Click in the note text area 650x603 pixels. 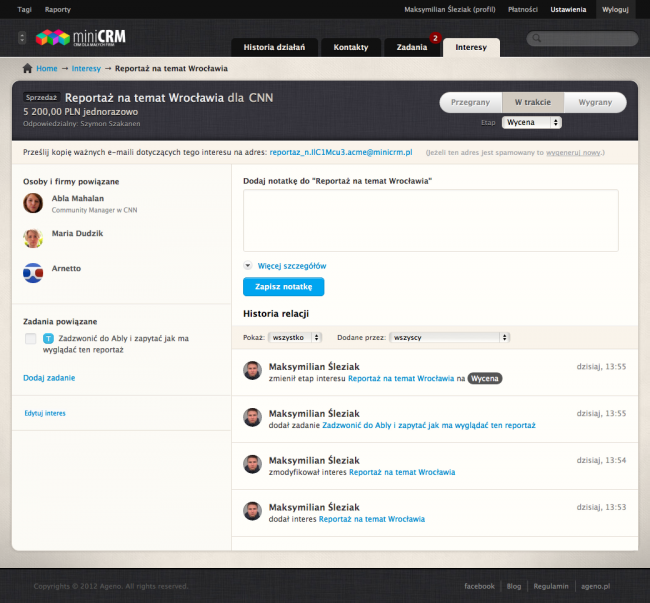coord(431,220)
